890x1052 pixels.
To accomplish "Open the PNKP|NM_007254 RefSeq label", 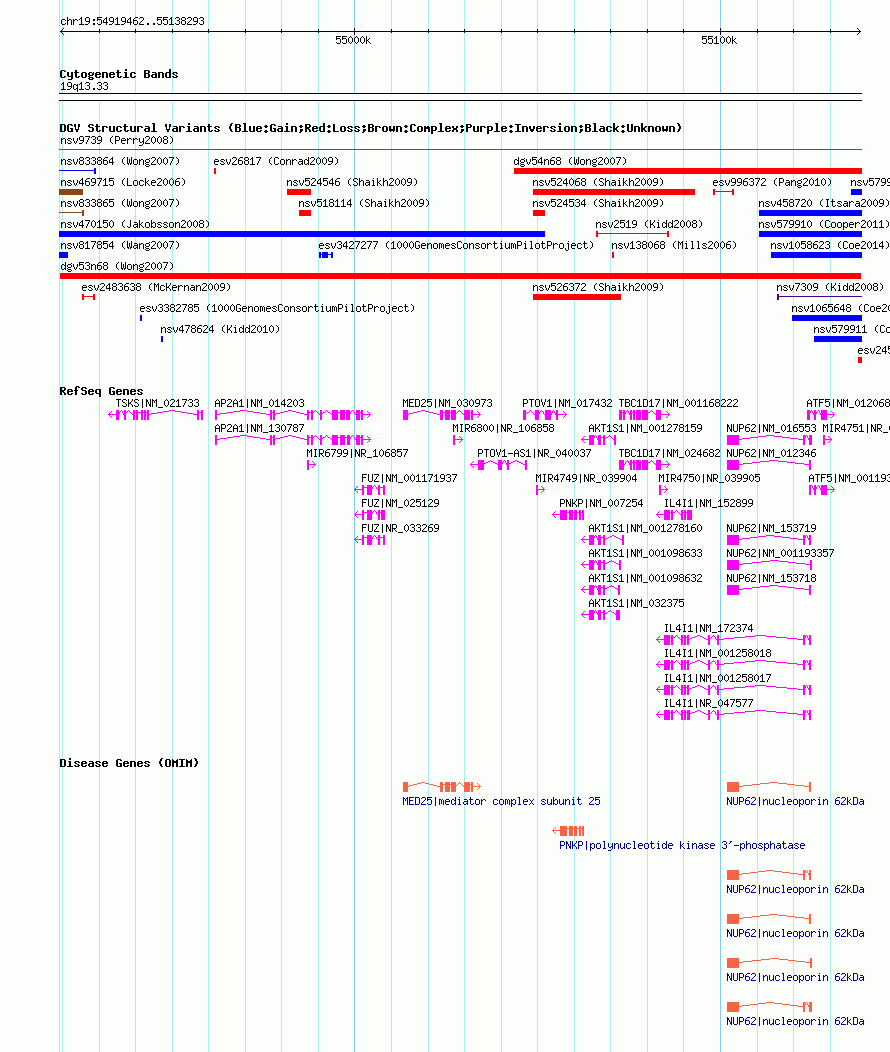I will 602,503.
